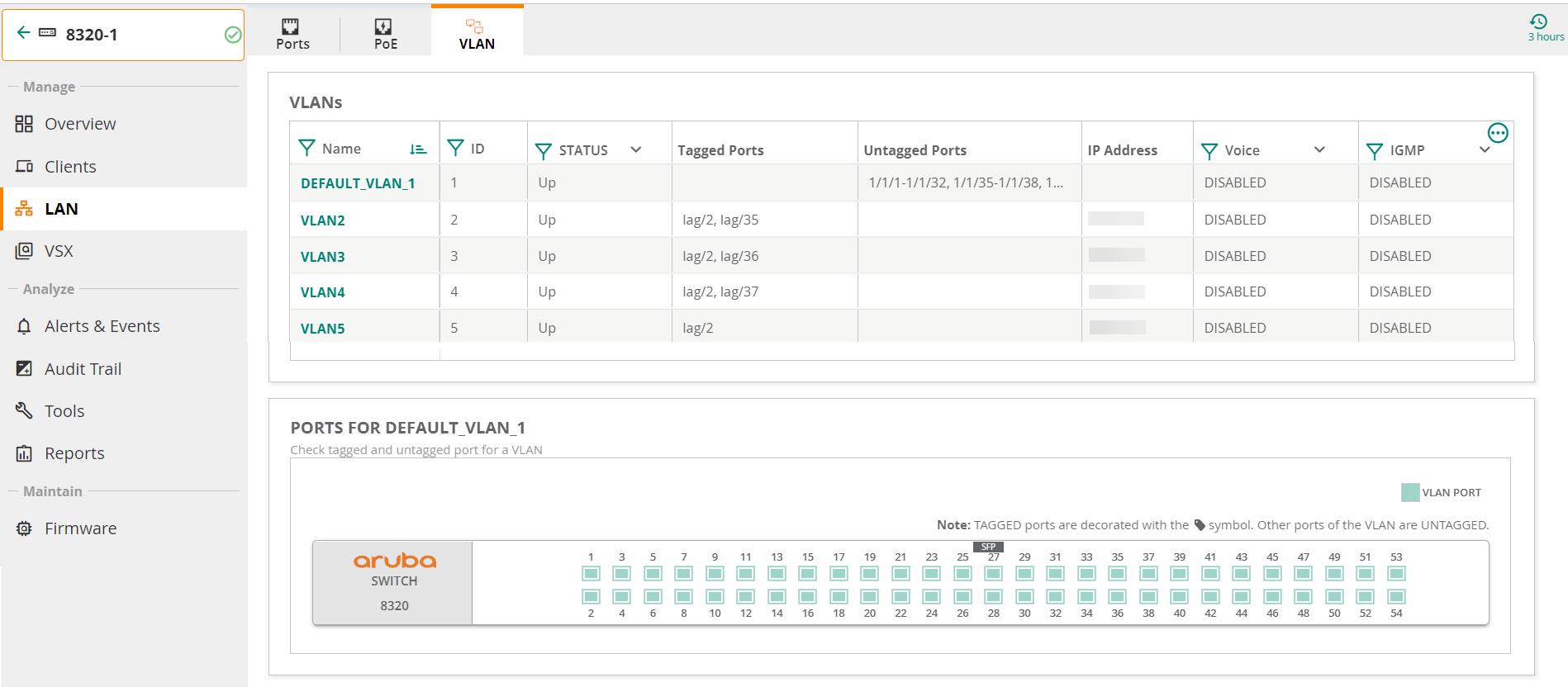Viewport: 1568px width, 687px height.
Task: Open the VLAN3 link
Action: click(x=322, y=257)
